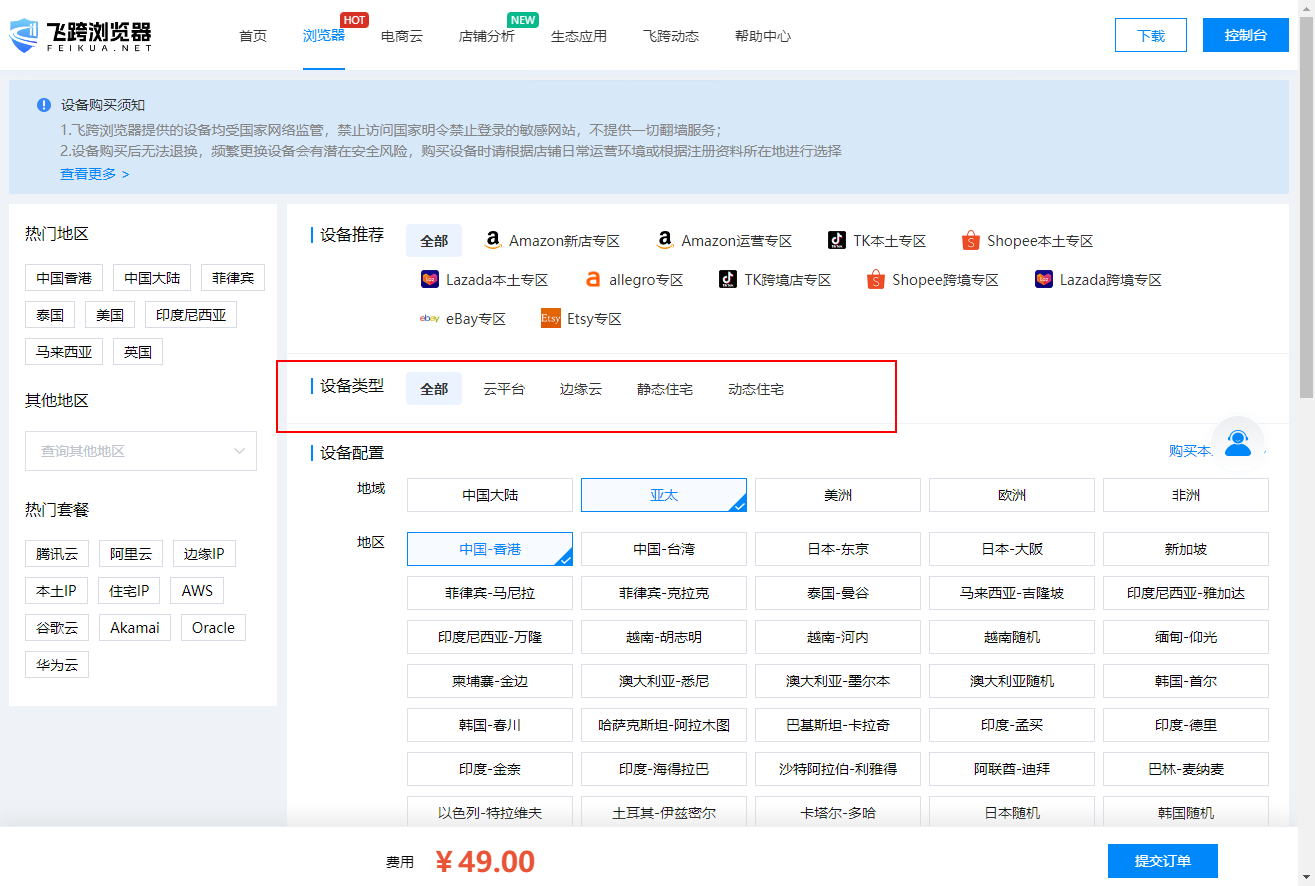Screen dimensions: 1315x886
Task: Click the 下载 button
Action: [1151, 35]
